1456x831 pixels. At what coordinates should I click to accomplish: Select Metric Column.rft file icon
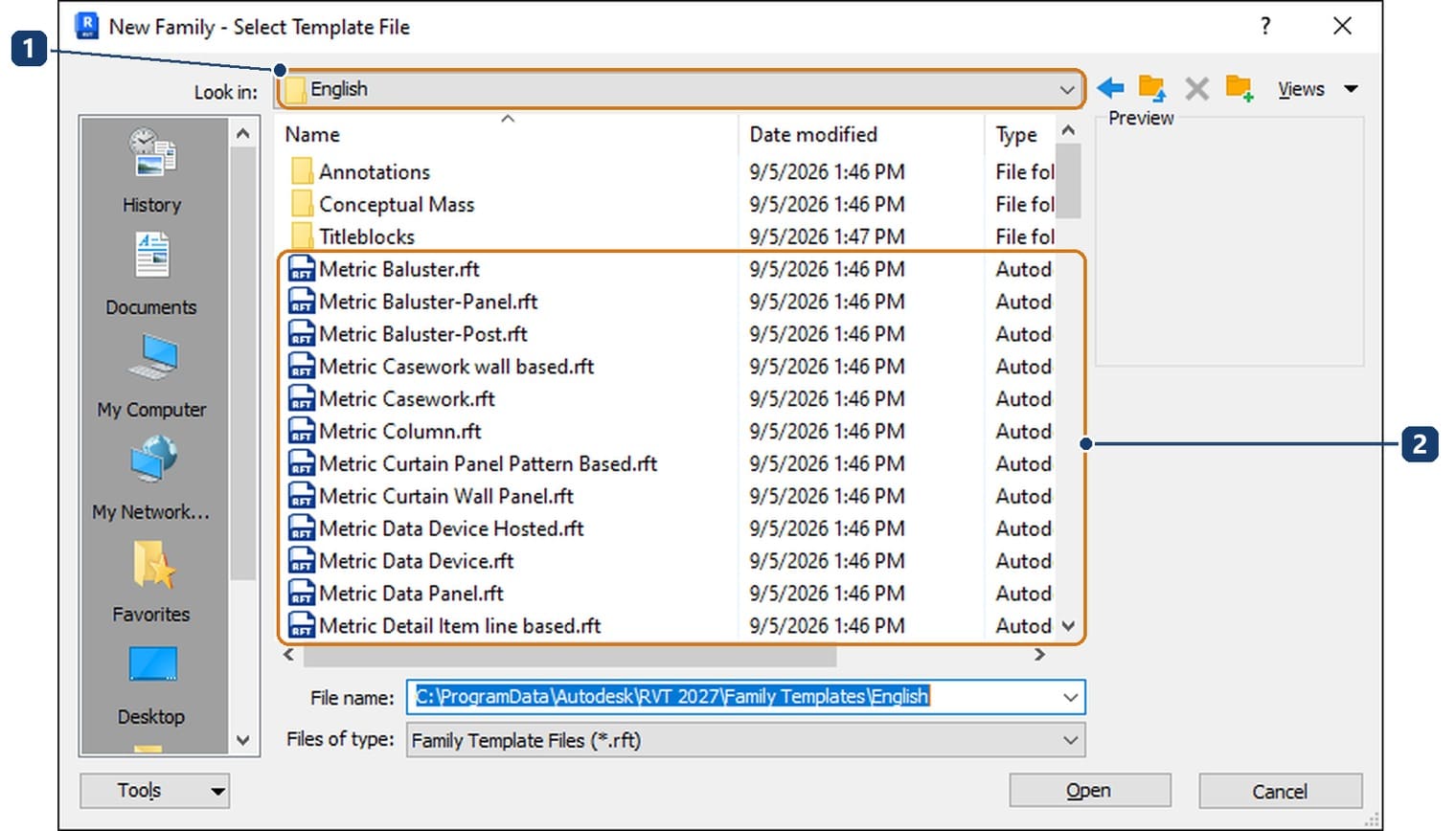(302, 431)
